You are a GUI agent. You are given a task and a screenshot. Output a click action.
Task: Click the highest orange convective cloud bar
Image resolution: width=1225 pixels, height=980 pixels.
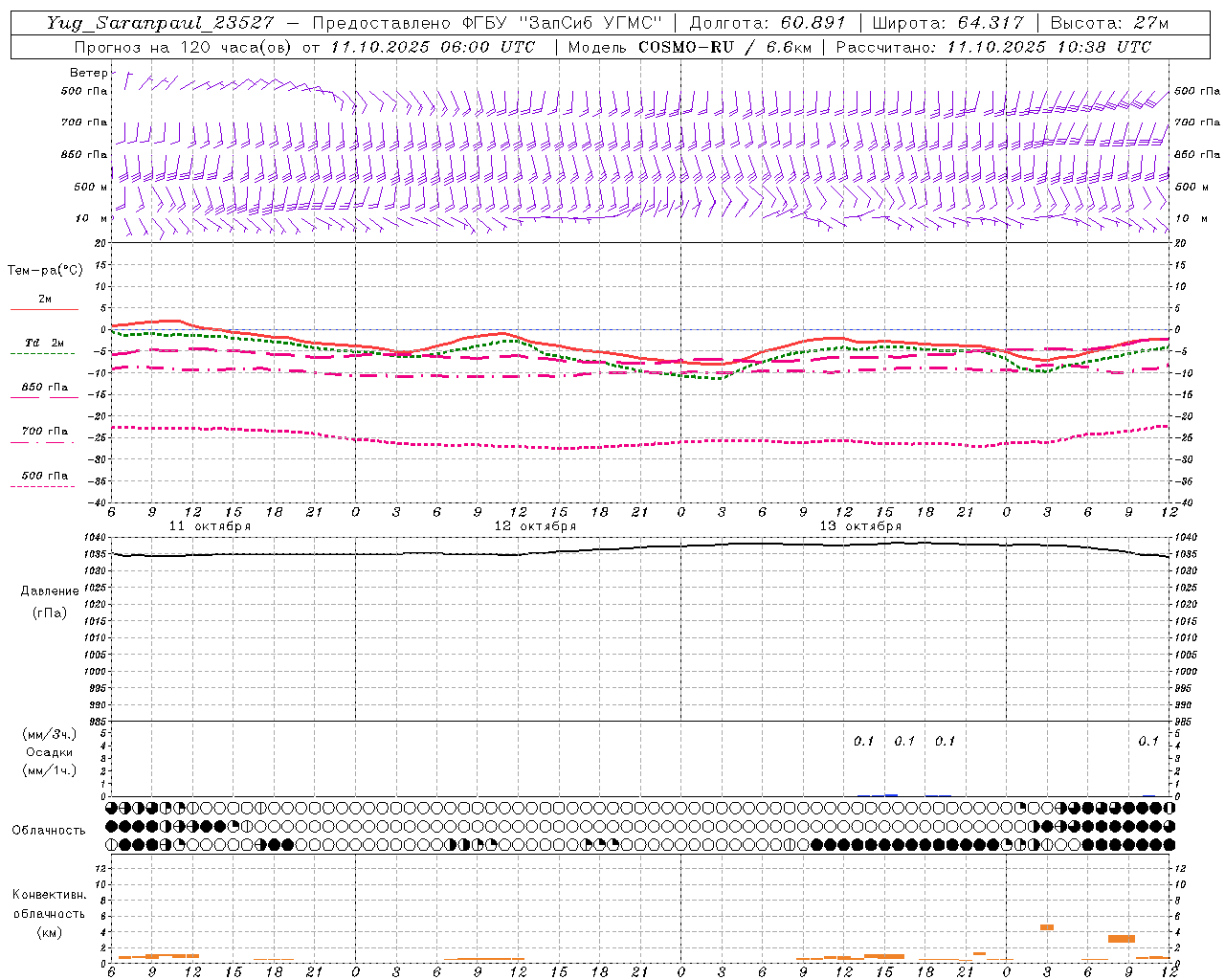point(1047,926)
